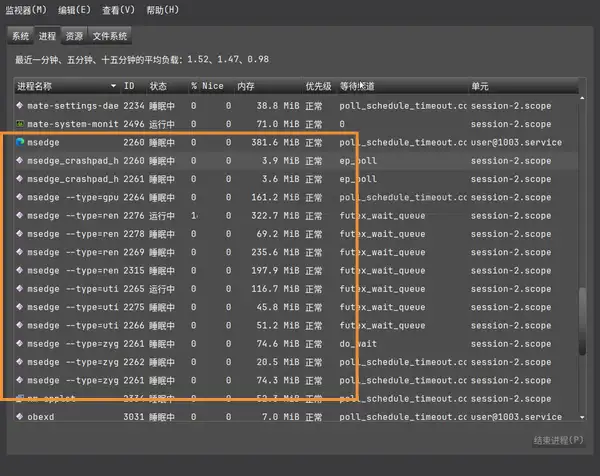Click the icon for msedge --type=ren 2269
The image size is (600, 476).
pyautogui.click(x=20, y=252)
